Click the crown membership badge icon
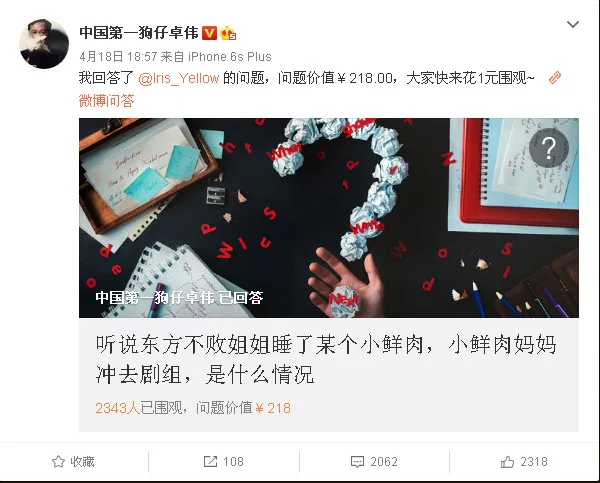 pyautogui.click(x=228, y=33)
